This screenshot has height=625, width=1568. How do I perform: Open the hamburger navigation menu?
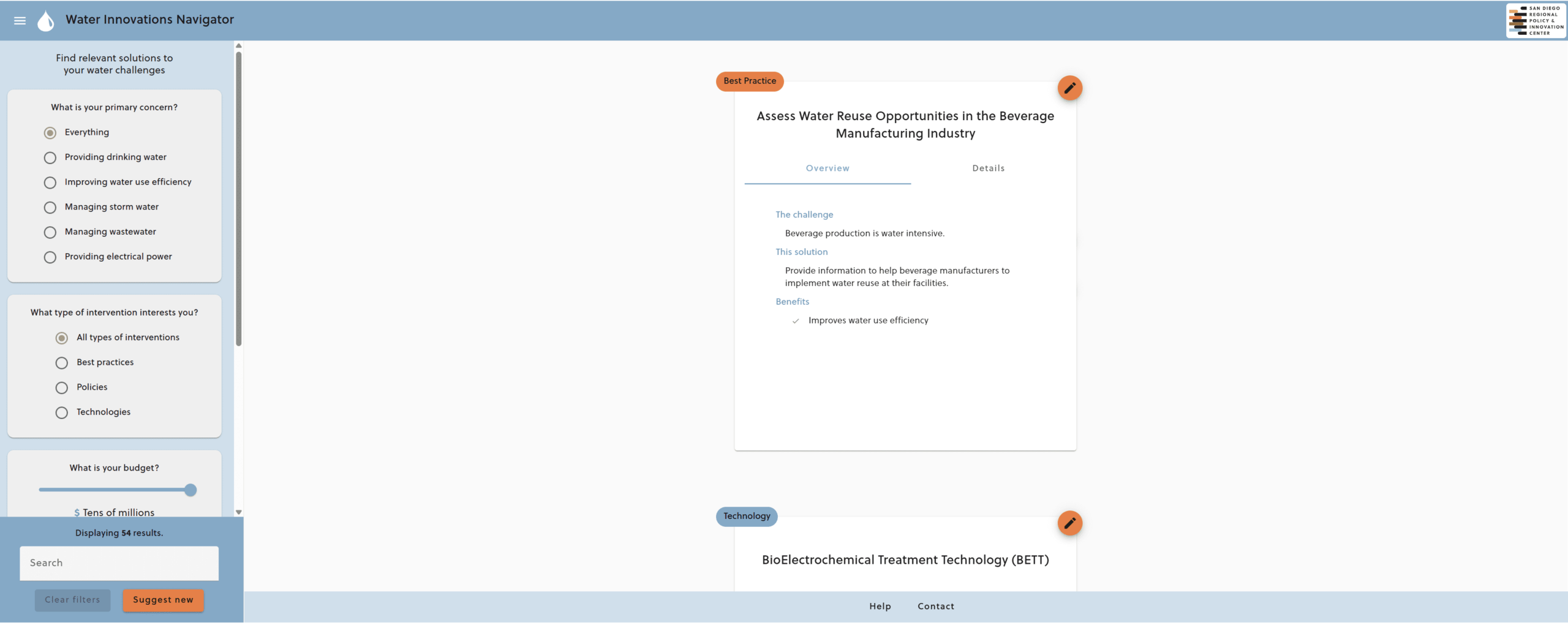point(20,21)
